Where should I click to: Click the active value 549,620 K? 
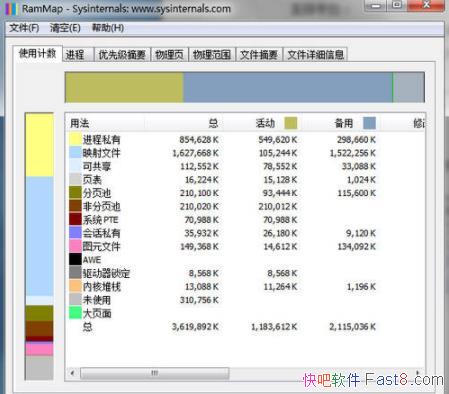pos(278,140)
